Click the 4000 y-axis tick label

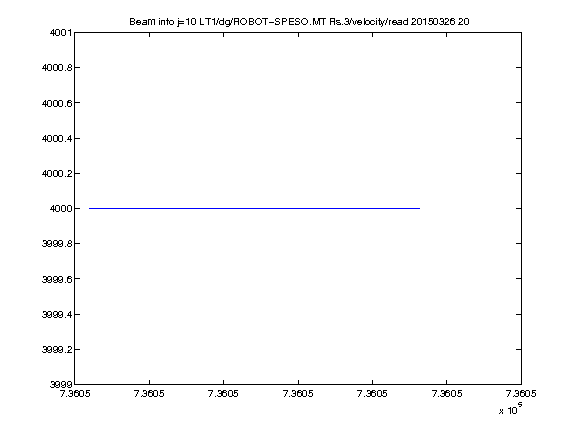tap(61, 209)
